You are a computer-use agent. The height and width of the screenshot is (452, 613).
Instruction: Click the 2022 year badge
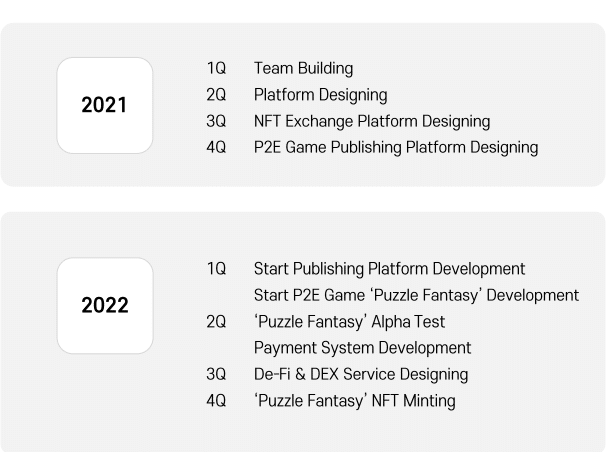pyautogui.click(x=105, y=305)
